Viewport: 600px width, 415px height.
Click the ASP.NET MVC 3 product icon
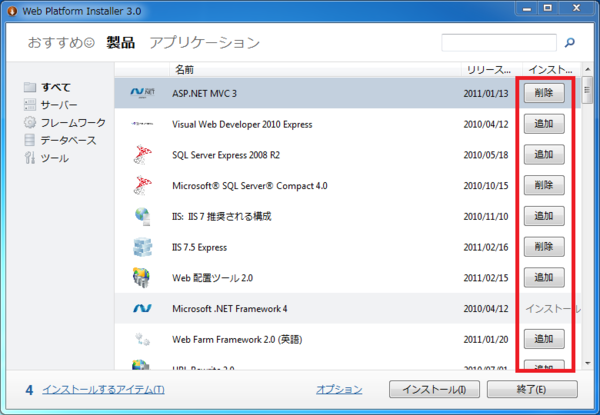coord(142,93)
